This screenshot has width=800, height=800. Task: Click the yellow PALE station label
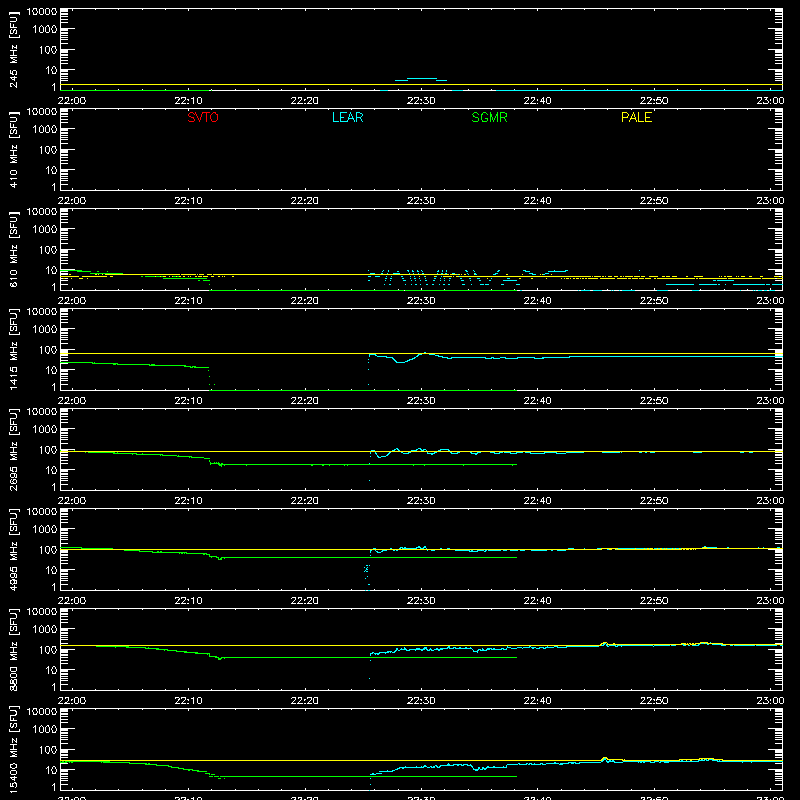[636, 117]
